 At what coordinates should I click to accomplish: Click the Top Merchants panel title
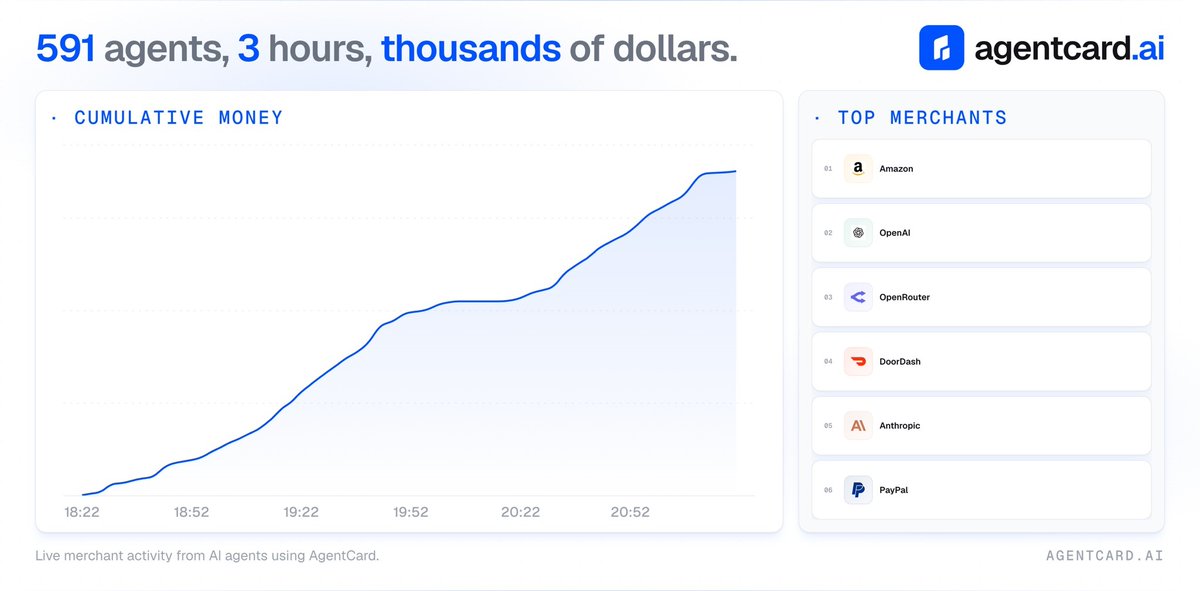(922, 118)
